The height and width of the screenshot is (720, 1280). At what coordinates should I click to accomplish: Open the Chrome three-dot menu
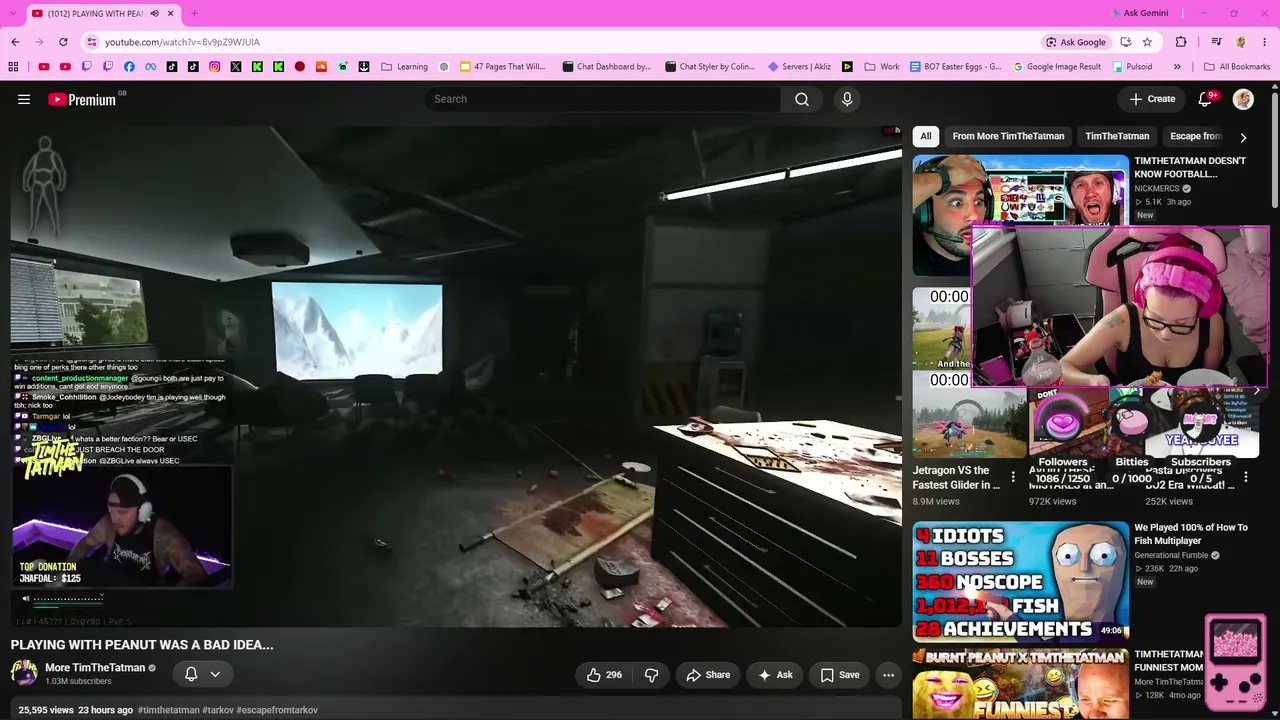point(1265,42)
